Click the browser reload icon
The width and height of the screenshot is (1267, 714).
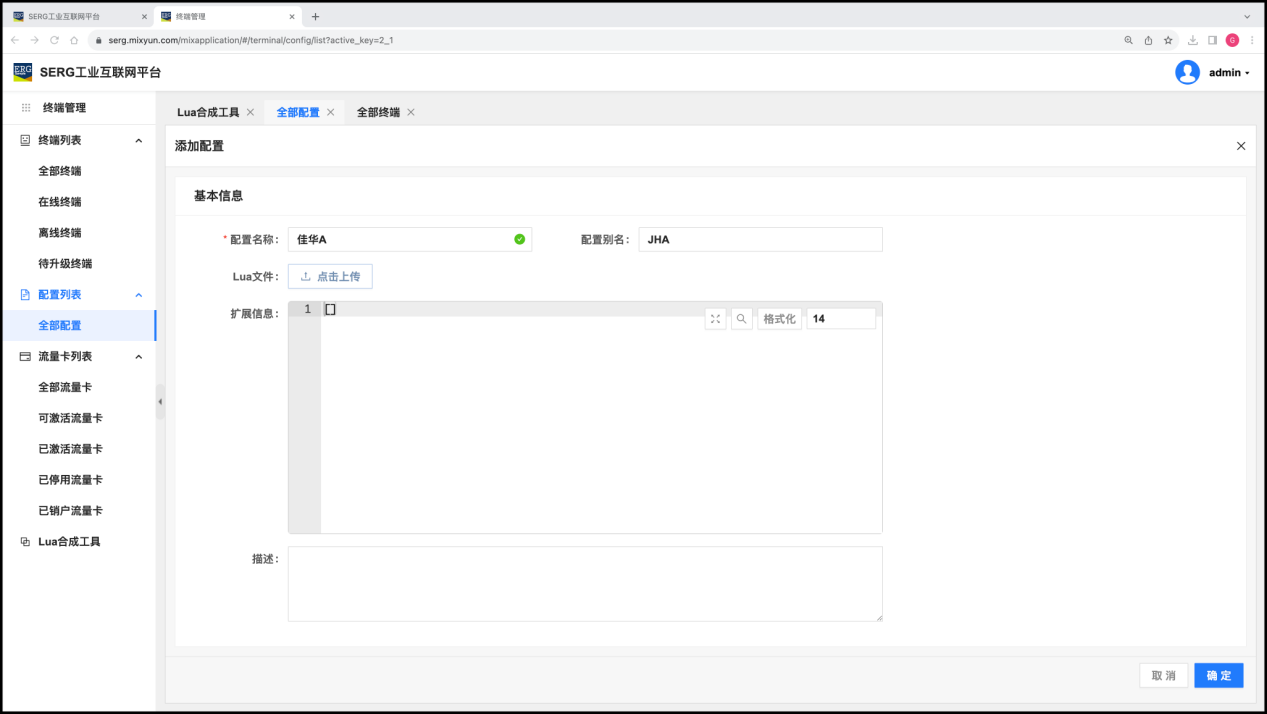click(x=55, y=40)
